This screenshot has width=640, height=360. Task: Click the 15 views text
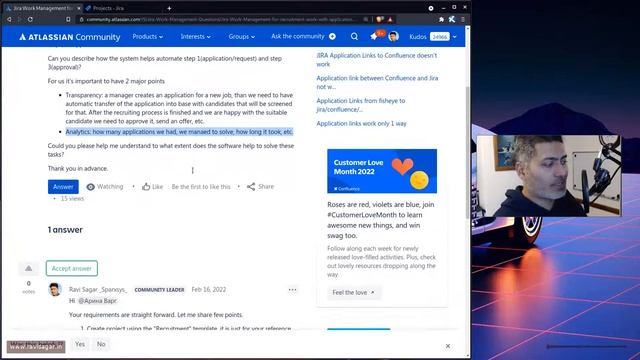point(72,198)
